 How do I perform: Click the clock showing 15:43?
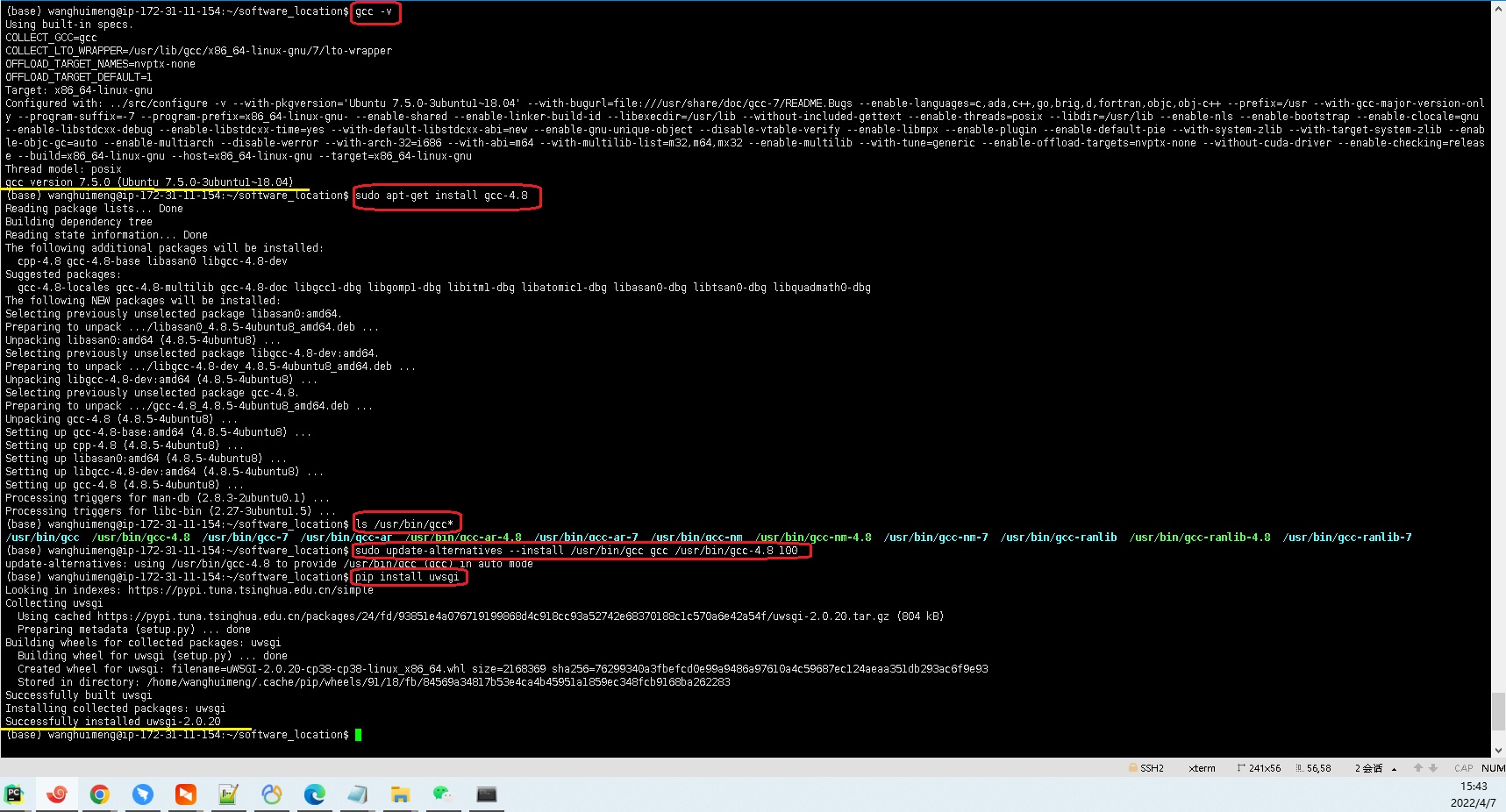[x=1474, y=786]
